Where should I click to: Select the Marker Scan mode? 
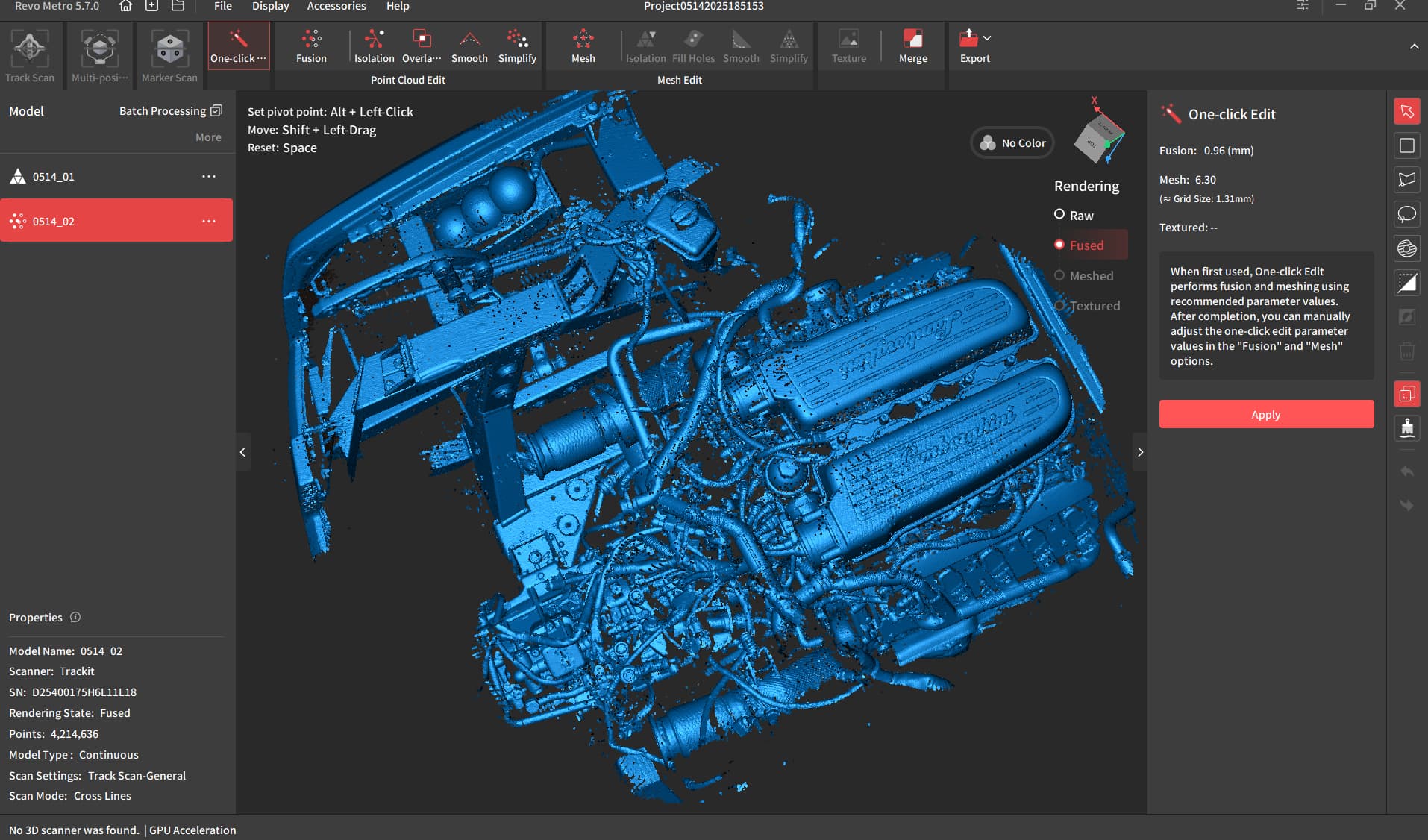[x=169, y=56]
